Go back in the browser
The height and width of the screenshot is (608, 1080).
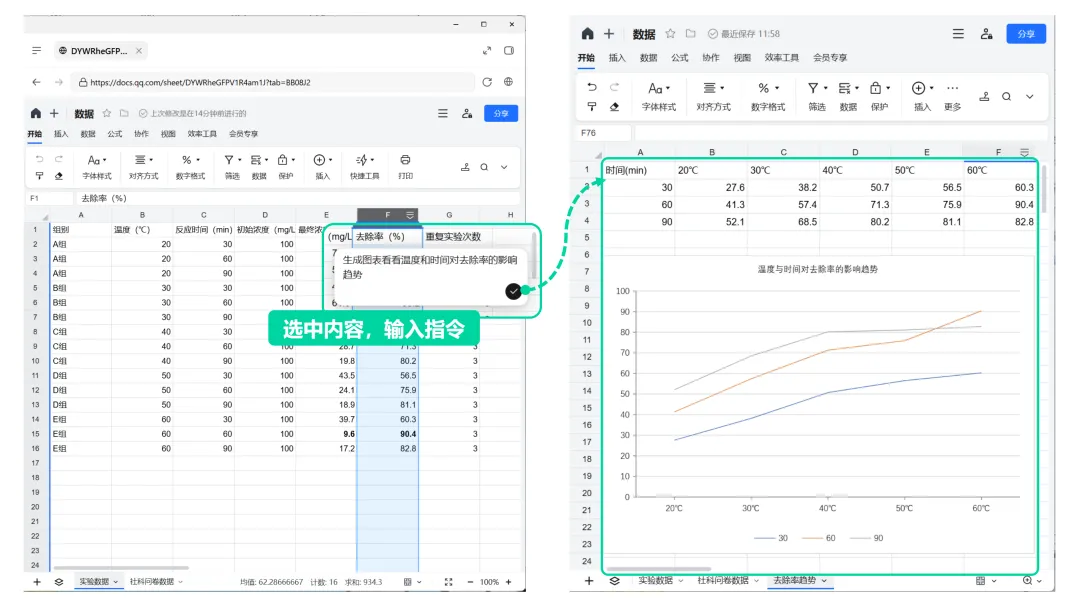pyautogui.click(x=37, y=82)
